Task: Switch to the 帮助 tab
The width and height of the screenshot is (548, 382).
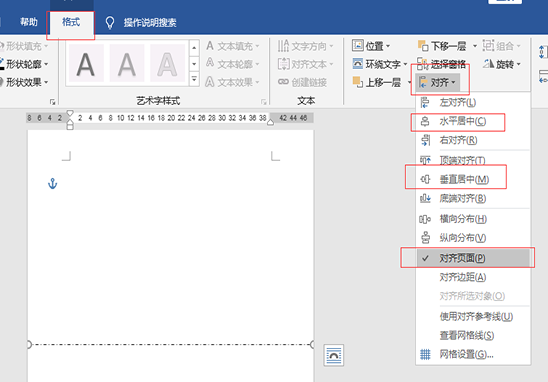Action: click(29, 22)
